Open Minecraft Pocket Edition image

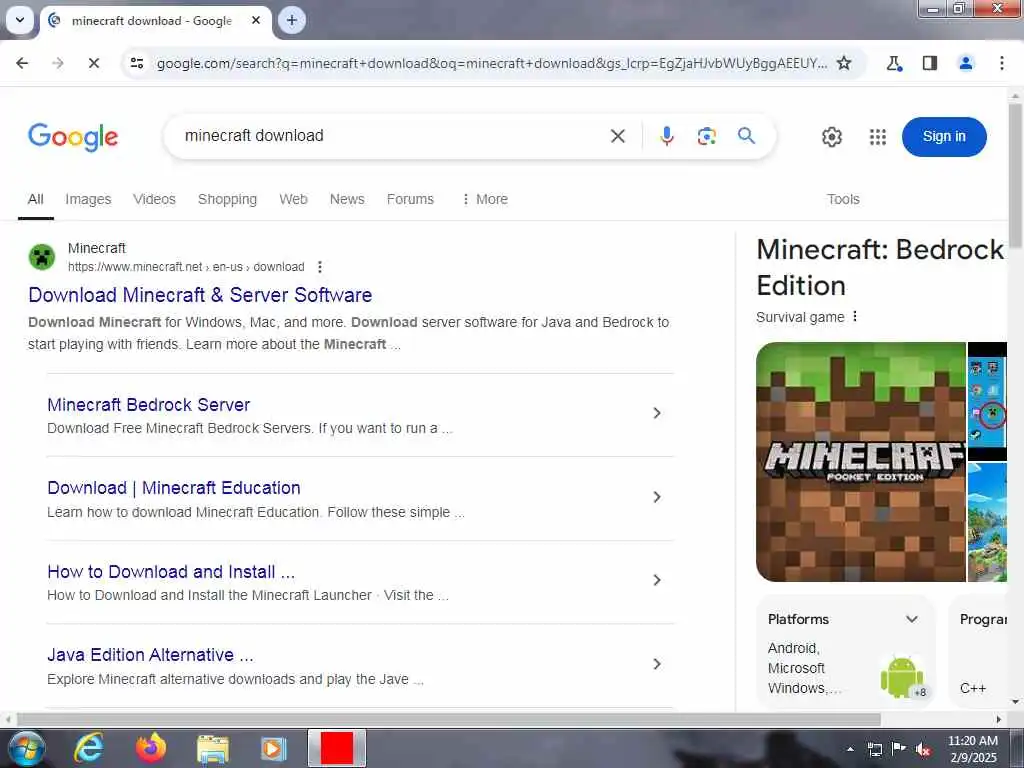[860, 462]
